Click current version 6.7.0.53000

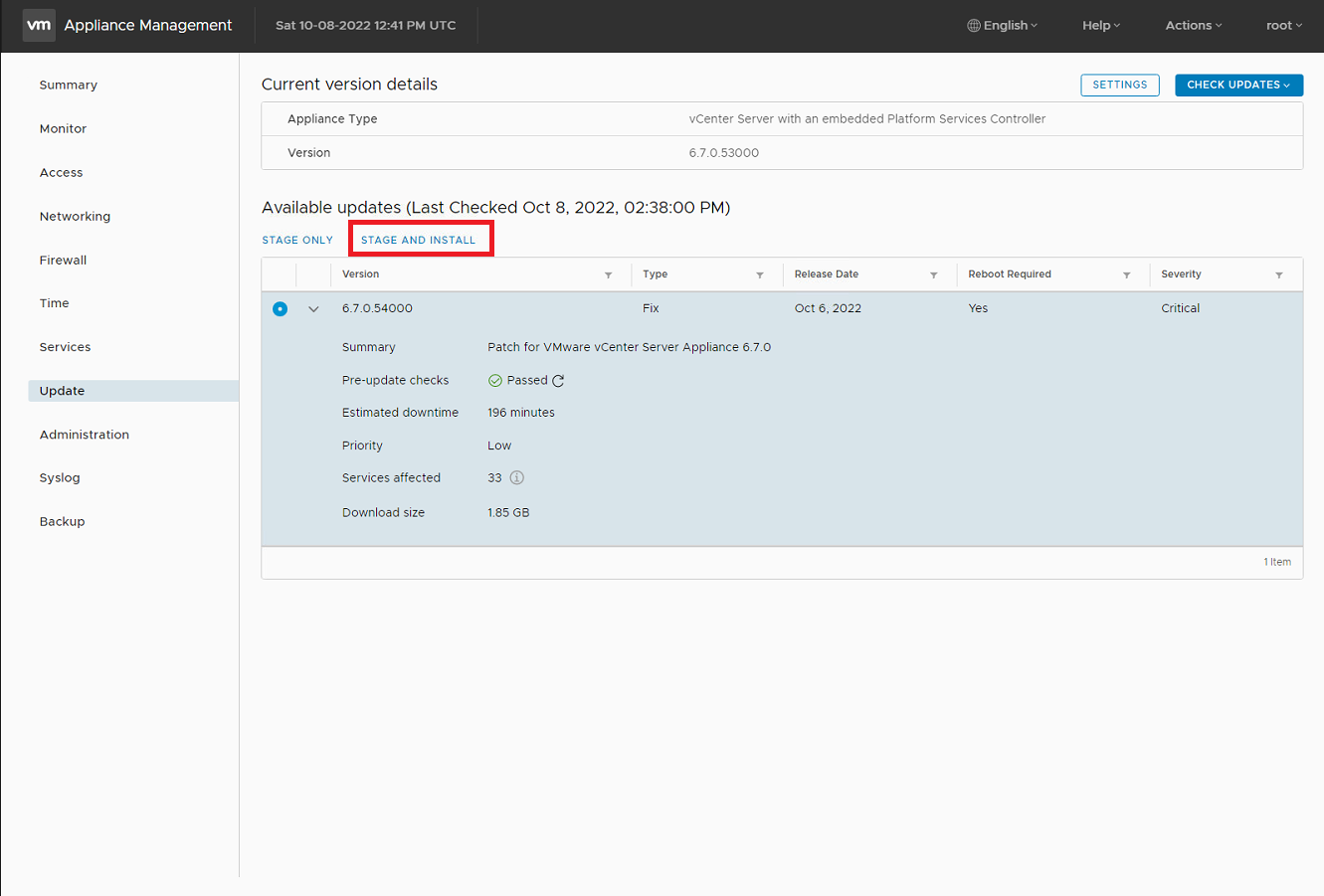click(724, 153)
